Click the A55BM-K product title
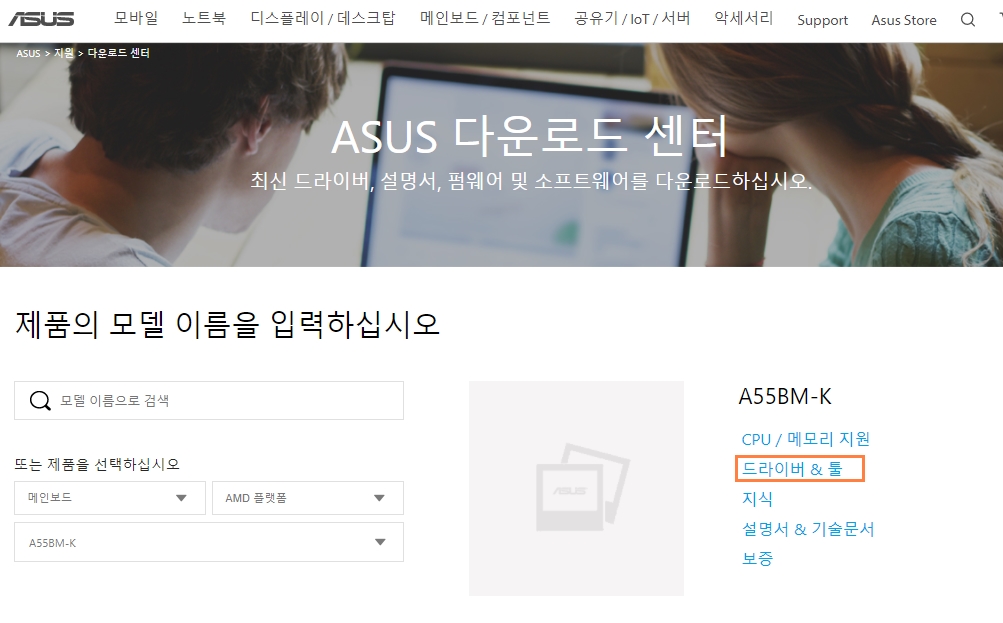Screen dimensions: 1003x623 coord(785,397)
